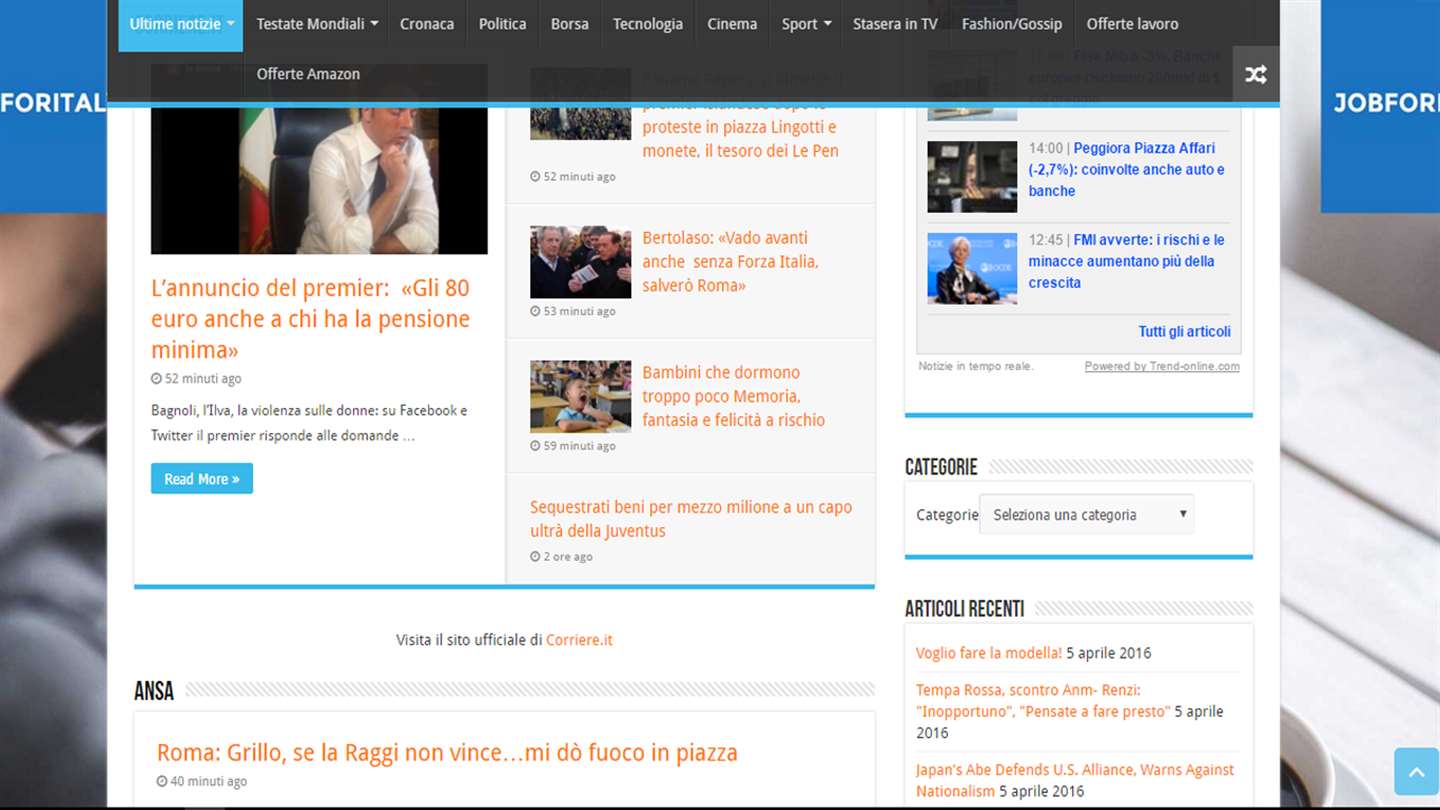The height and width of the screenshot is (810, 1440).
Task: Visit the Corriere.it official site link
Action: 579,640
